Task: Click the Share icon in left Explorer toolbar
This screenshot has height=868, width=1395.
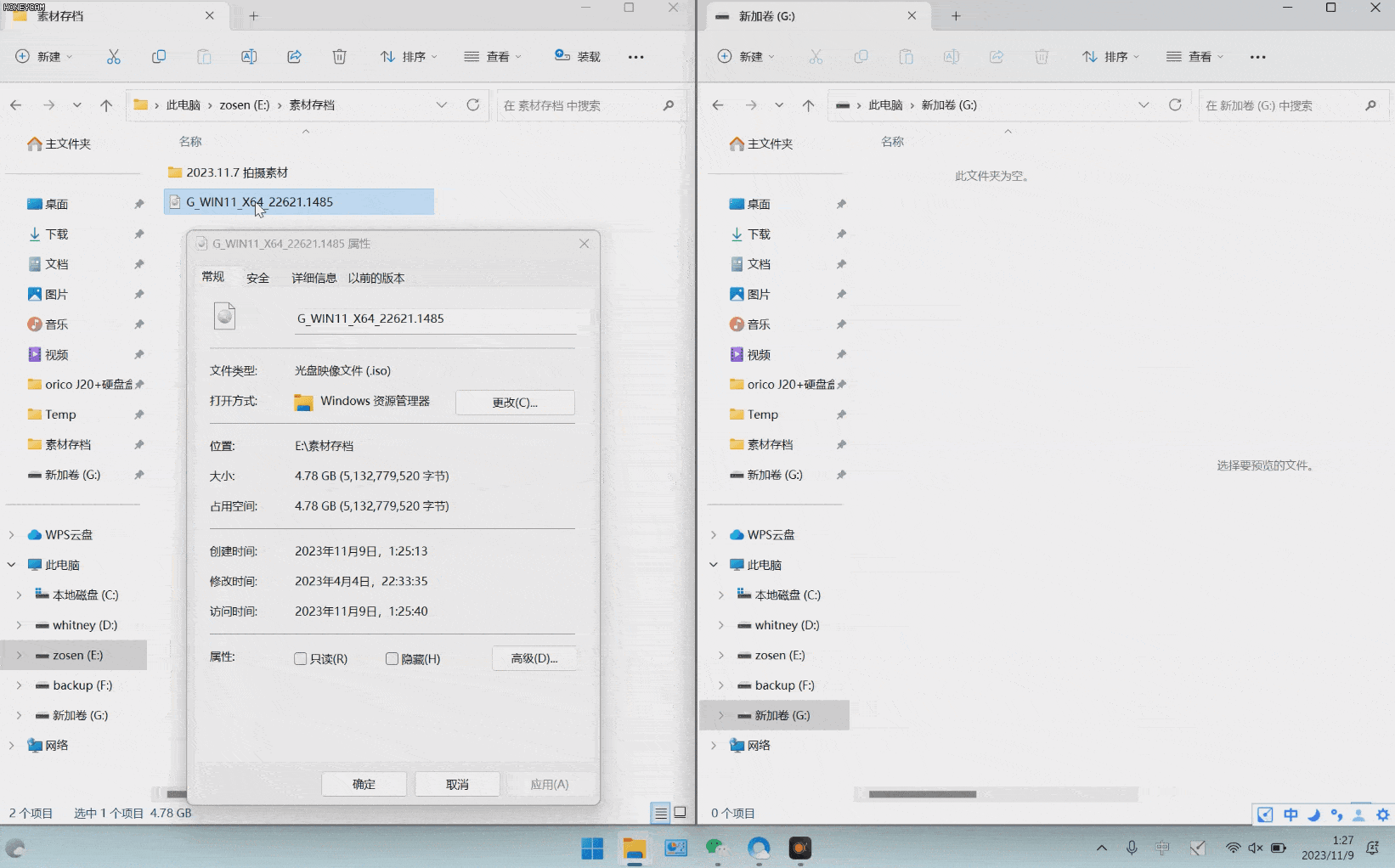Action: [294, 57]
